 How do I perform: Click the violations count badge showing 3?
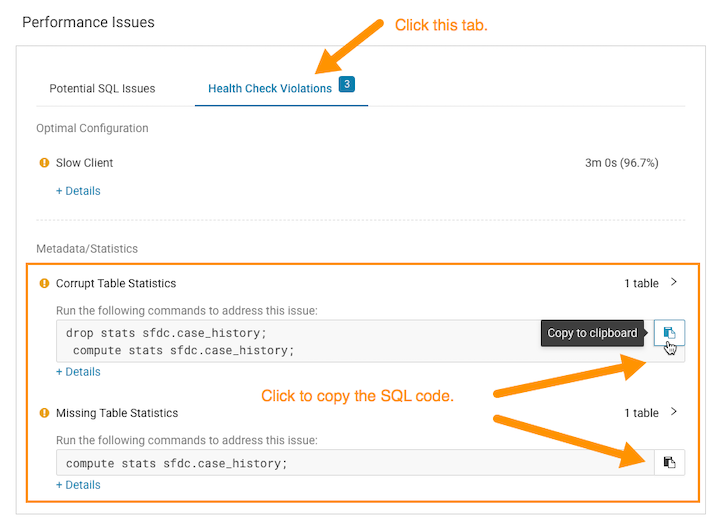click(347, 85)
